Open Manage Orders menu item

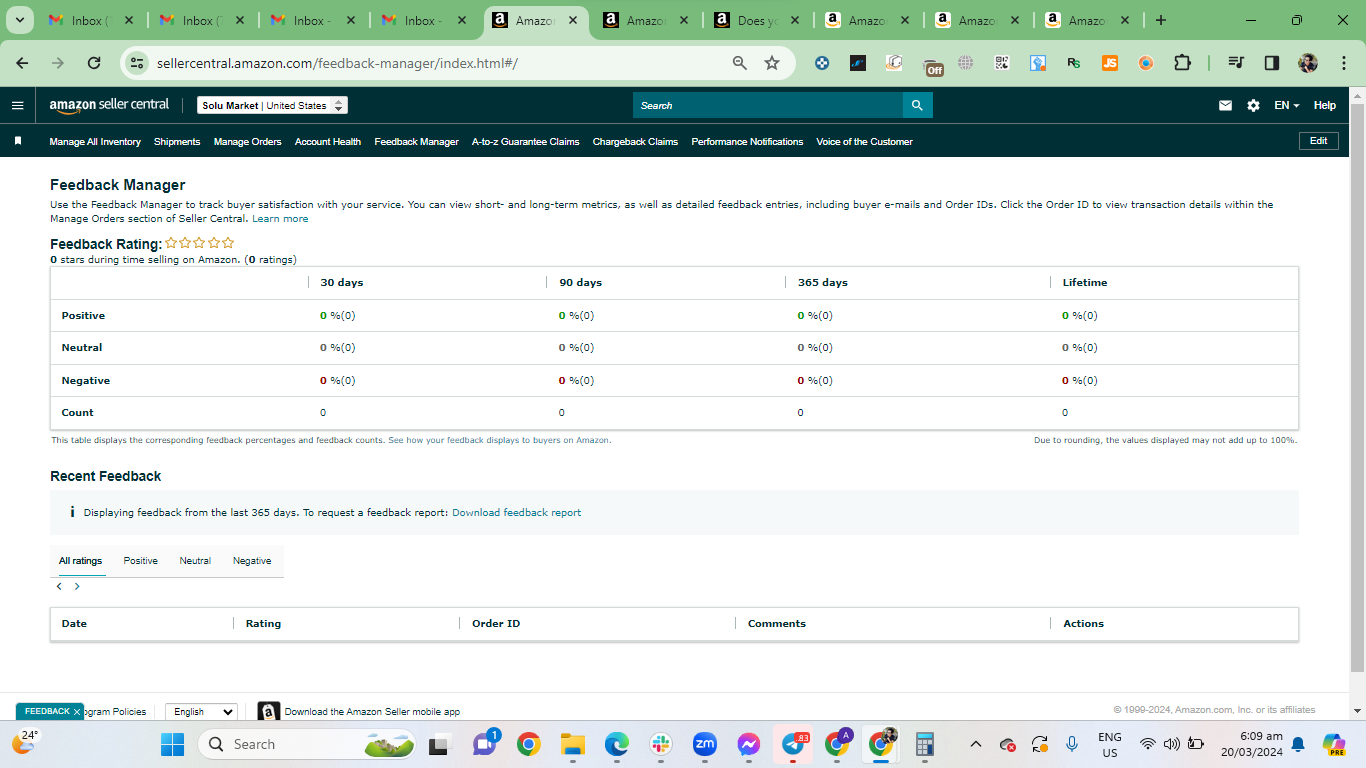coord(247,142)
